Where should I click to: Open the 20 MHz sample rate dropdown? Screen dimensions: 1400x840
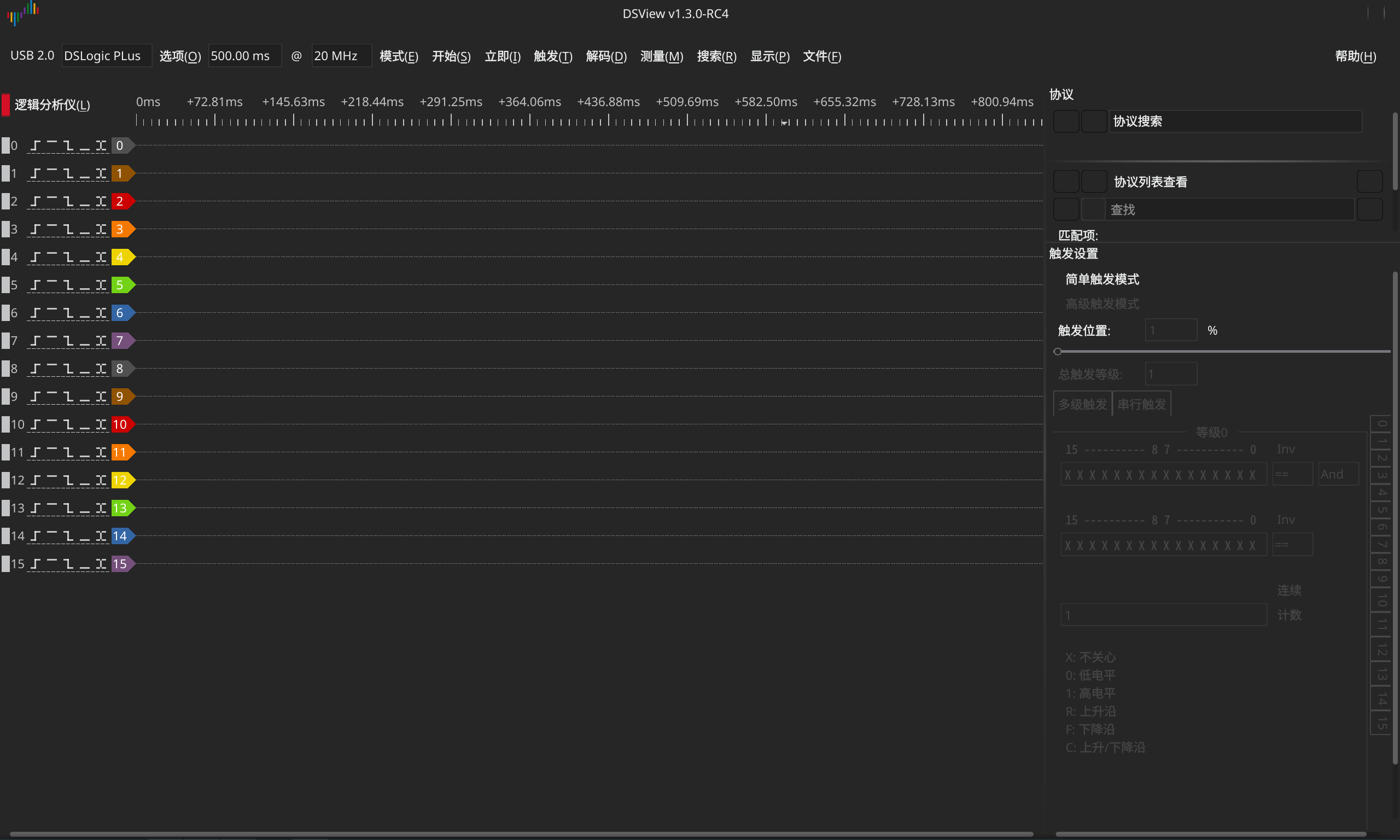point(341,56)
